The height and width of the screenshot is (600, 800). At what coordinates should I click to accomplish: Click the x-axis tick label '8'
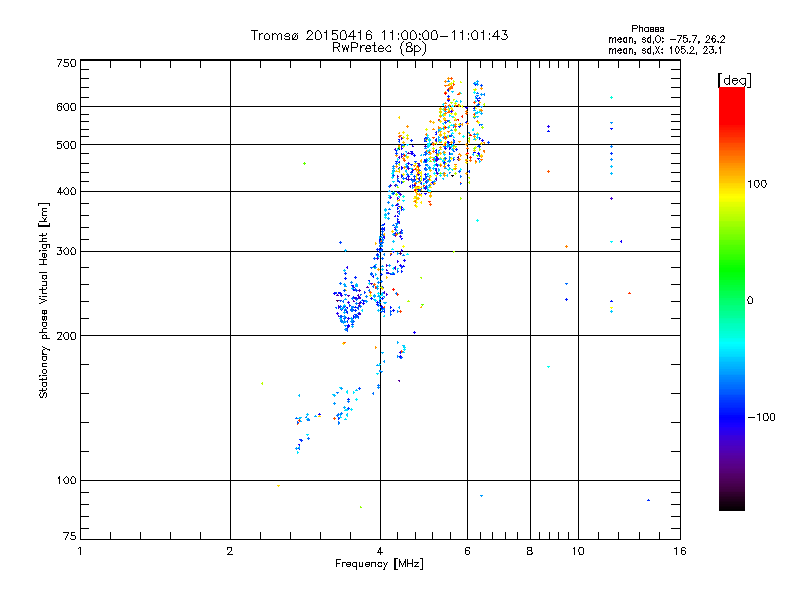[x=530, y=551]
